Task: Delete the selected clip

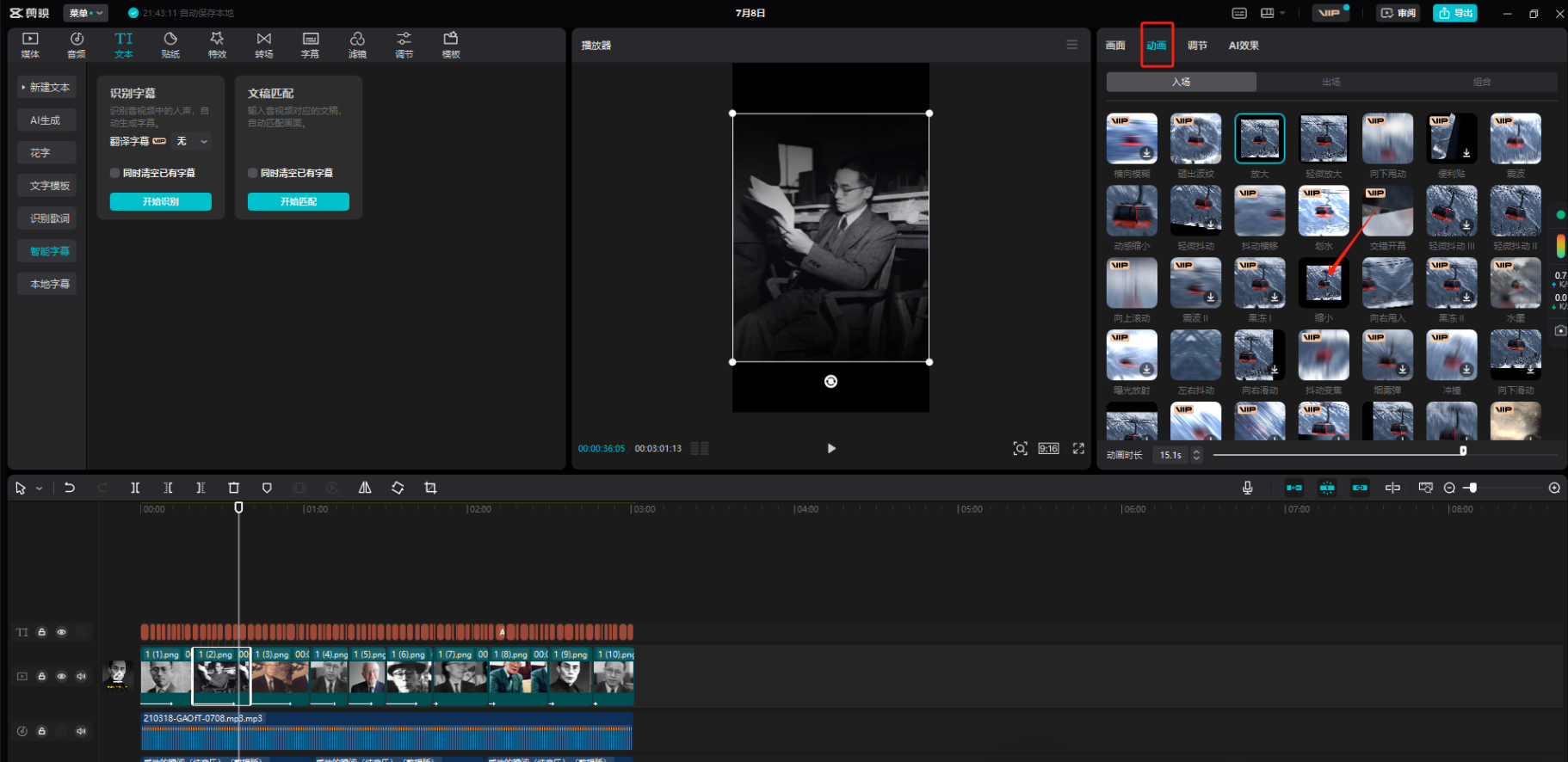Action: point(233,488)
